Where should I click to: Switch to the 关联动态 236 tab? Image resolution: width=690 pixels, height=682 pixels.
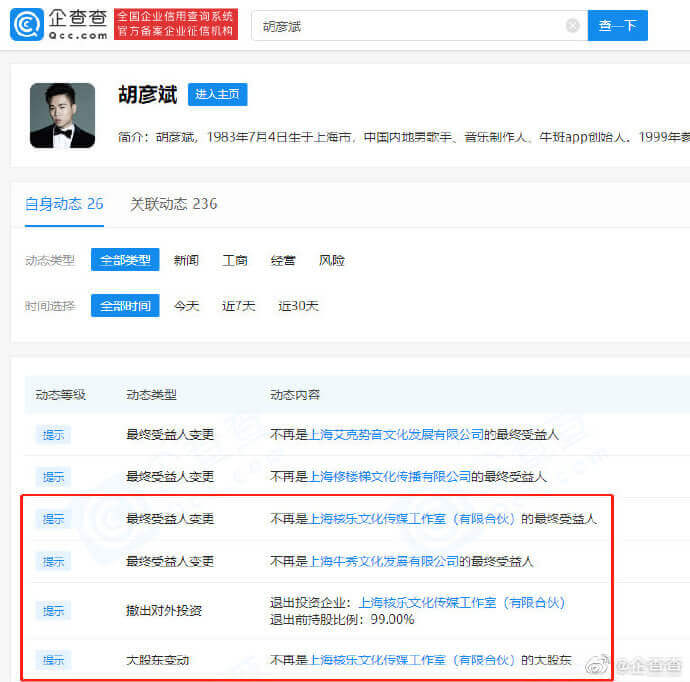[173, 204]
